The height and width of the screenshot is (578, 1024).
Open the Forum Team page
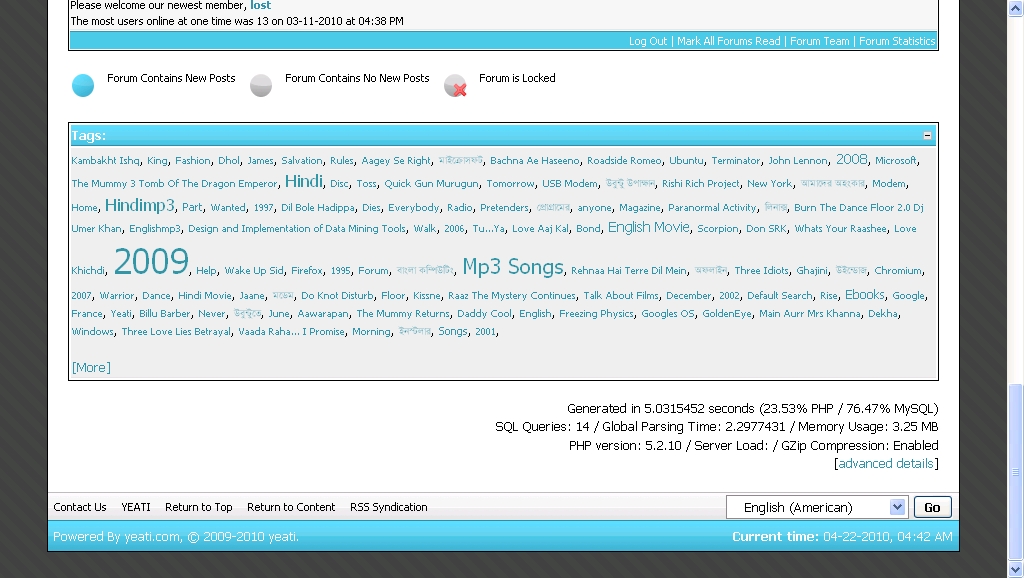[819, 41]
